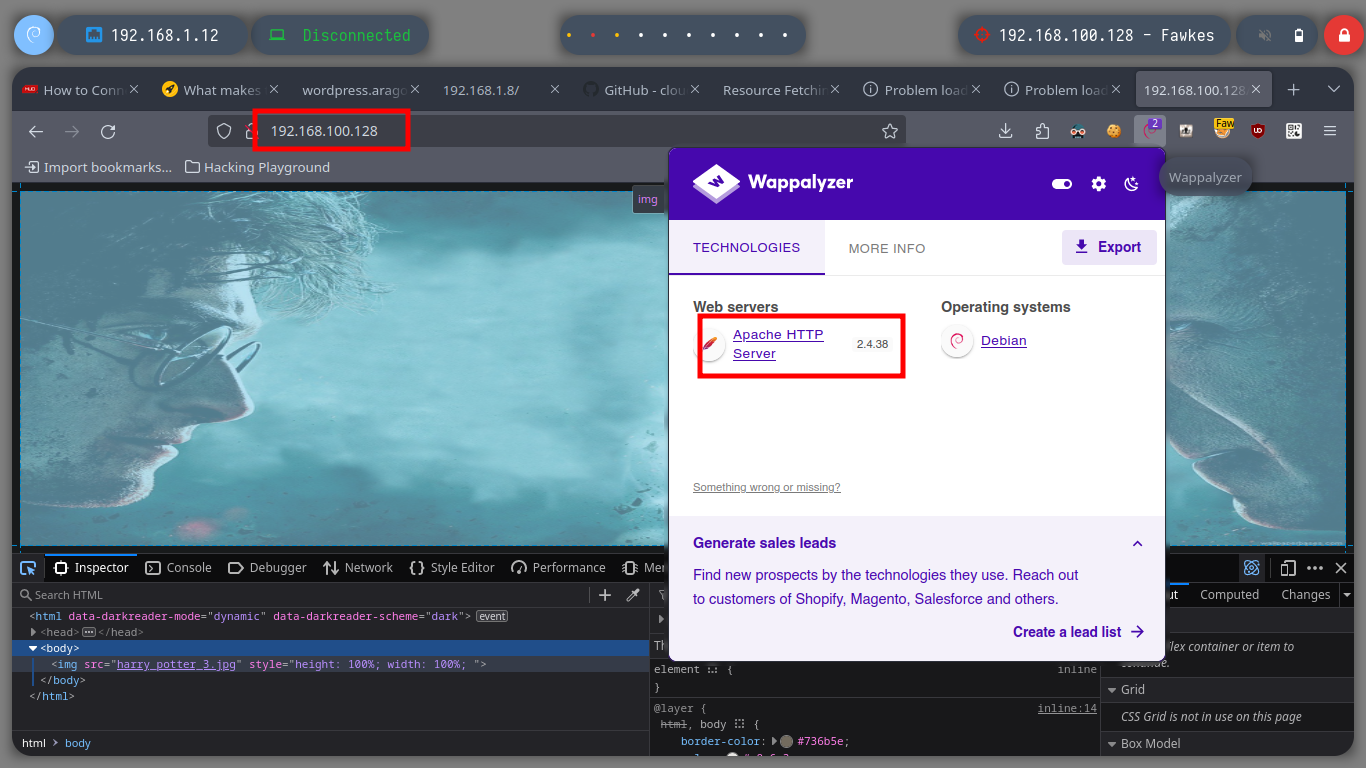The width and height of the screenshot is (1366, 768).
Task: Open the Extensions puzzle-piece menu
Action: [x=1042, y=131]
